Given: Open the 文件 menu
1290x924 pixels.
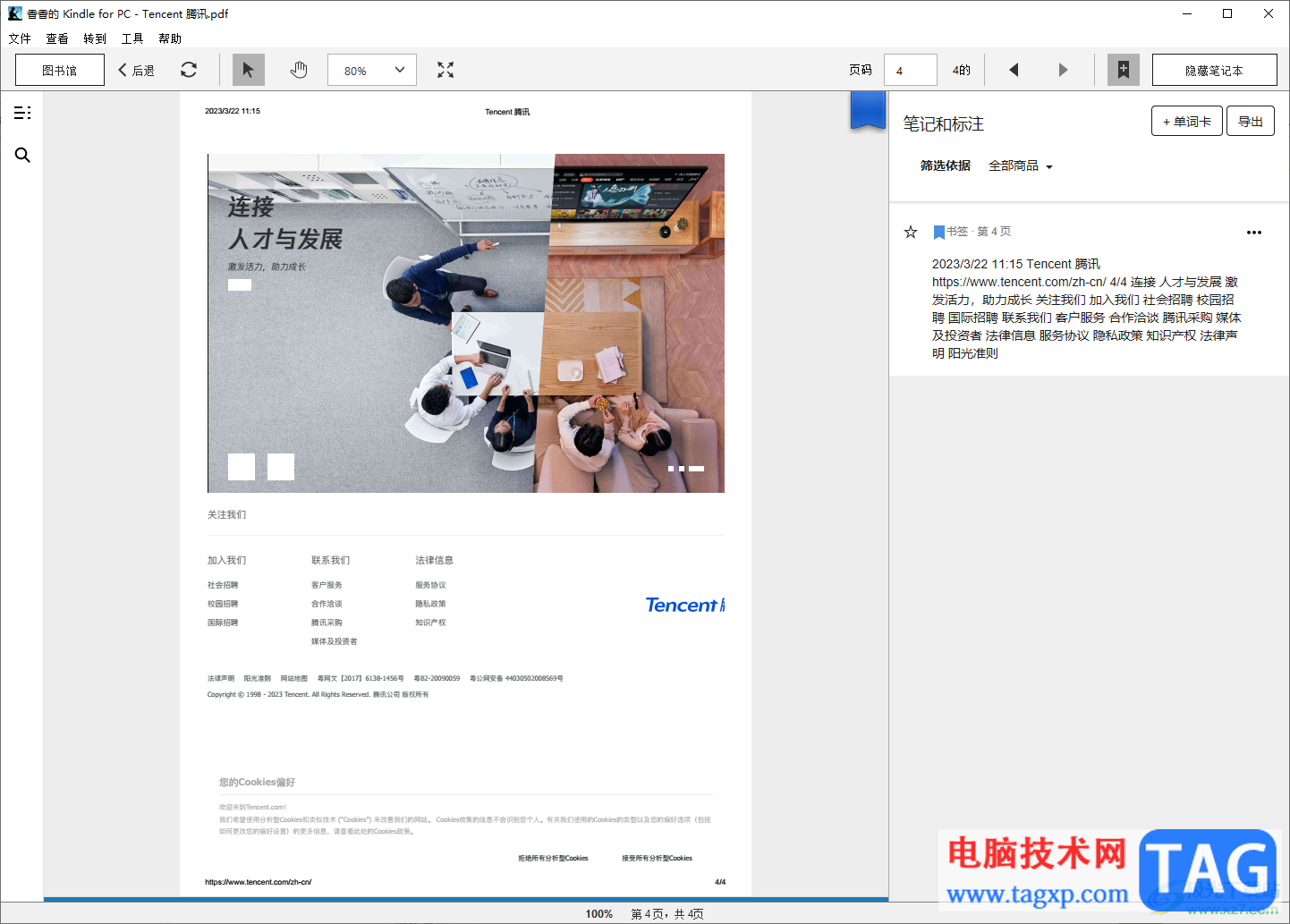Looking at the screenshot, I should tap(20, 38).
